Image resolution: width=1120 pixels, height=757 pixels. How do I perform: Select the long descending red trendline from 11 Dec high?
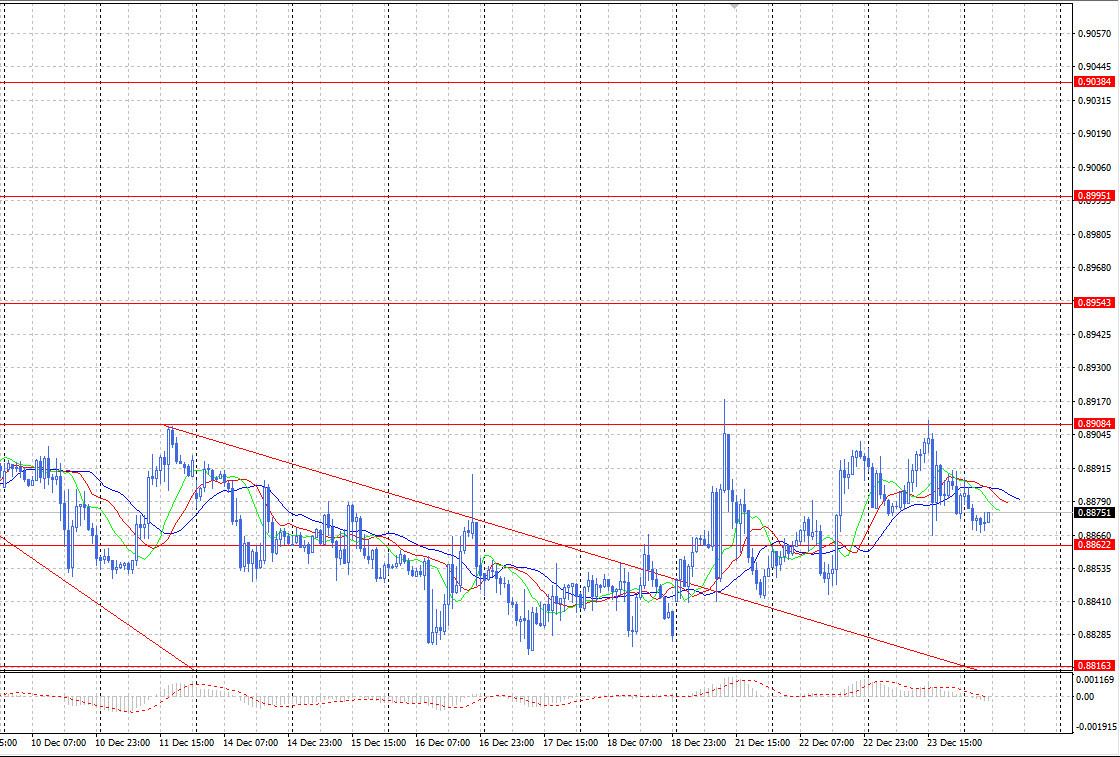pyautogui.click(x=570, y=547)
